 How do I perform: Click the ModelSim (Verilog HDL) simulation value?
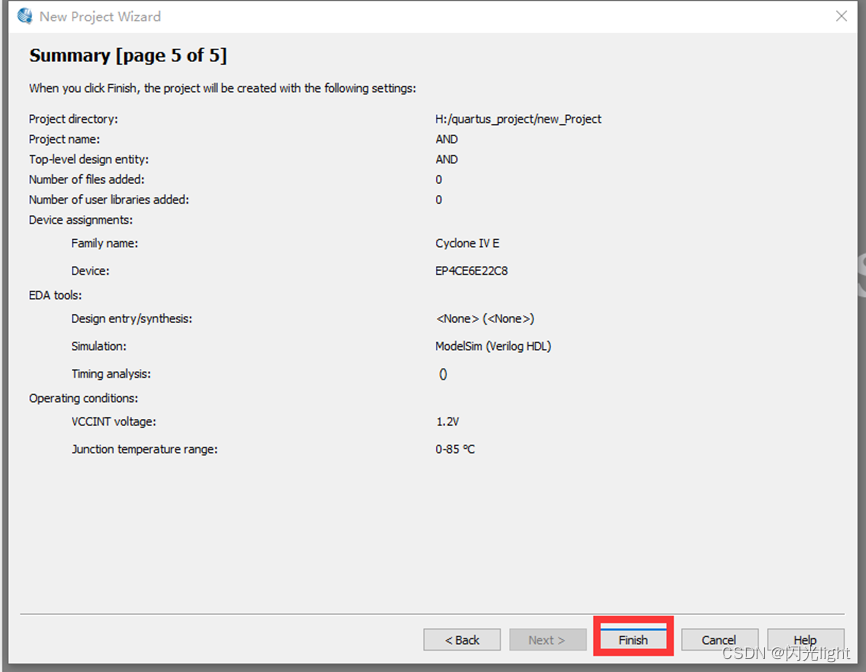pos(493,346)
